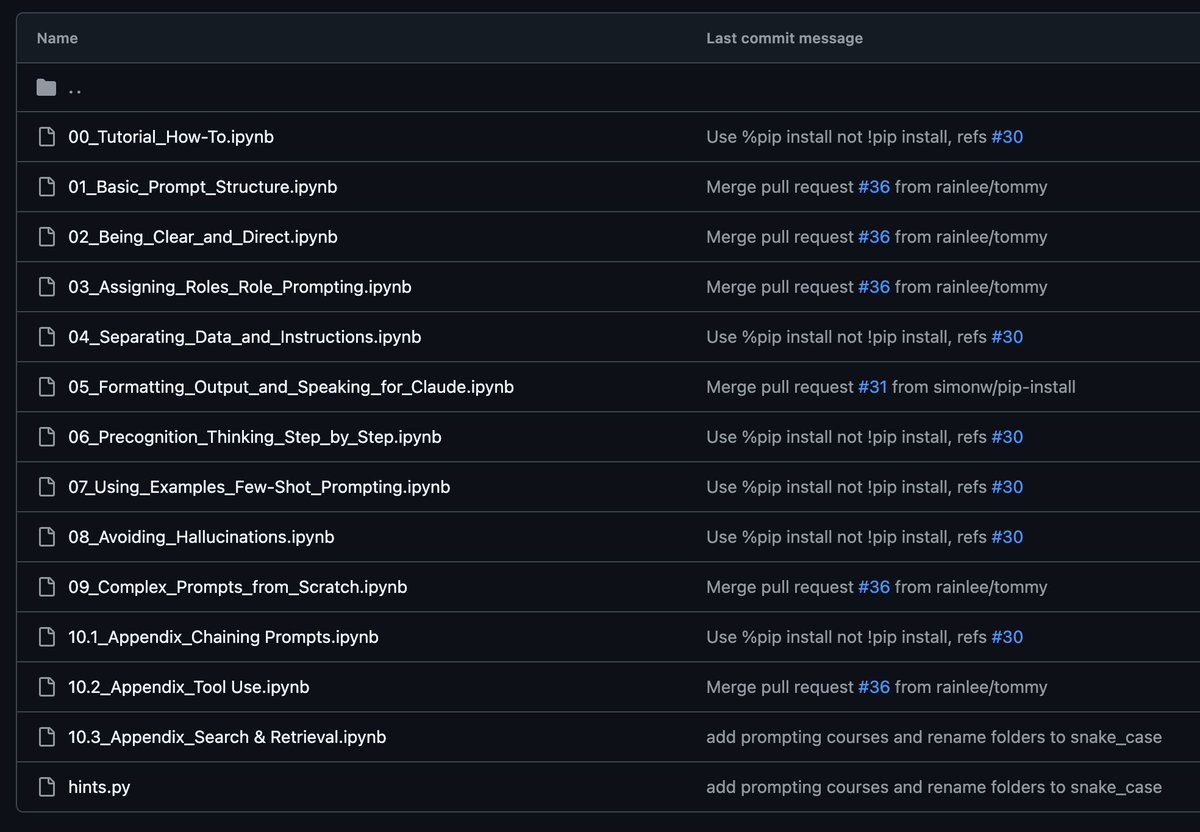Viewport: 1200px width, 832px height.
Task: Open #36 link in 09_Complex_Prompts row
Action: point(873,587)
